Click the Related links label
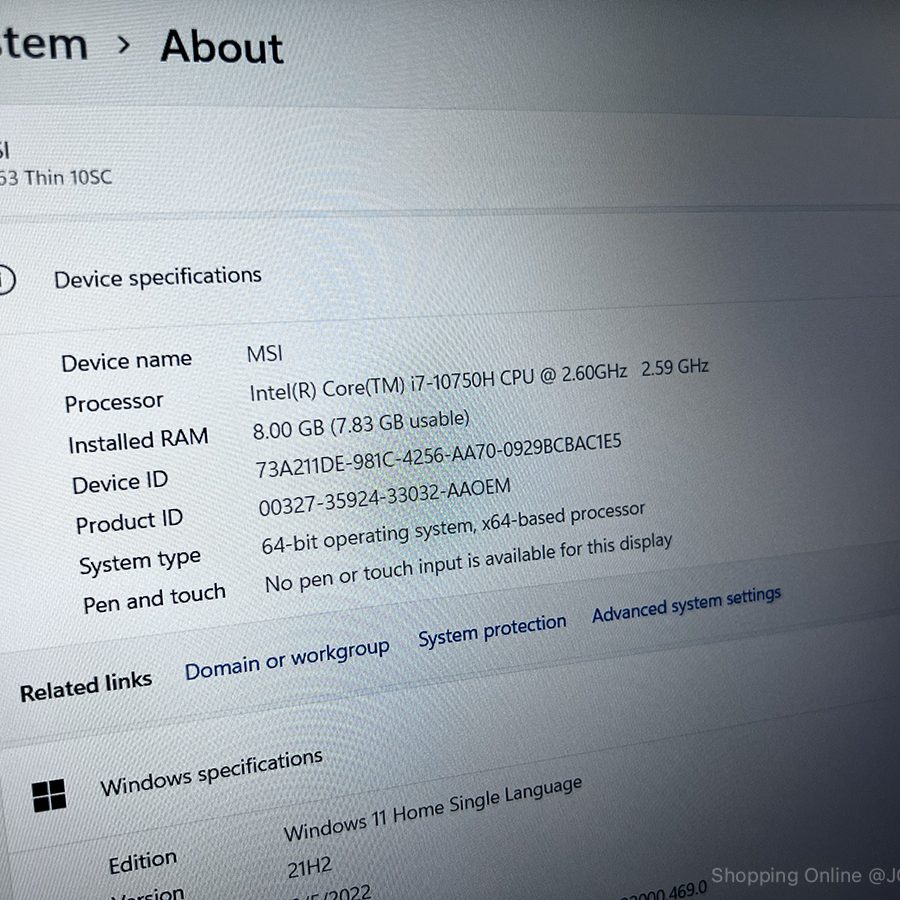The height and width of the screenshot is (900, 900). [x=86, y=687]
